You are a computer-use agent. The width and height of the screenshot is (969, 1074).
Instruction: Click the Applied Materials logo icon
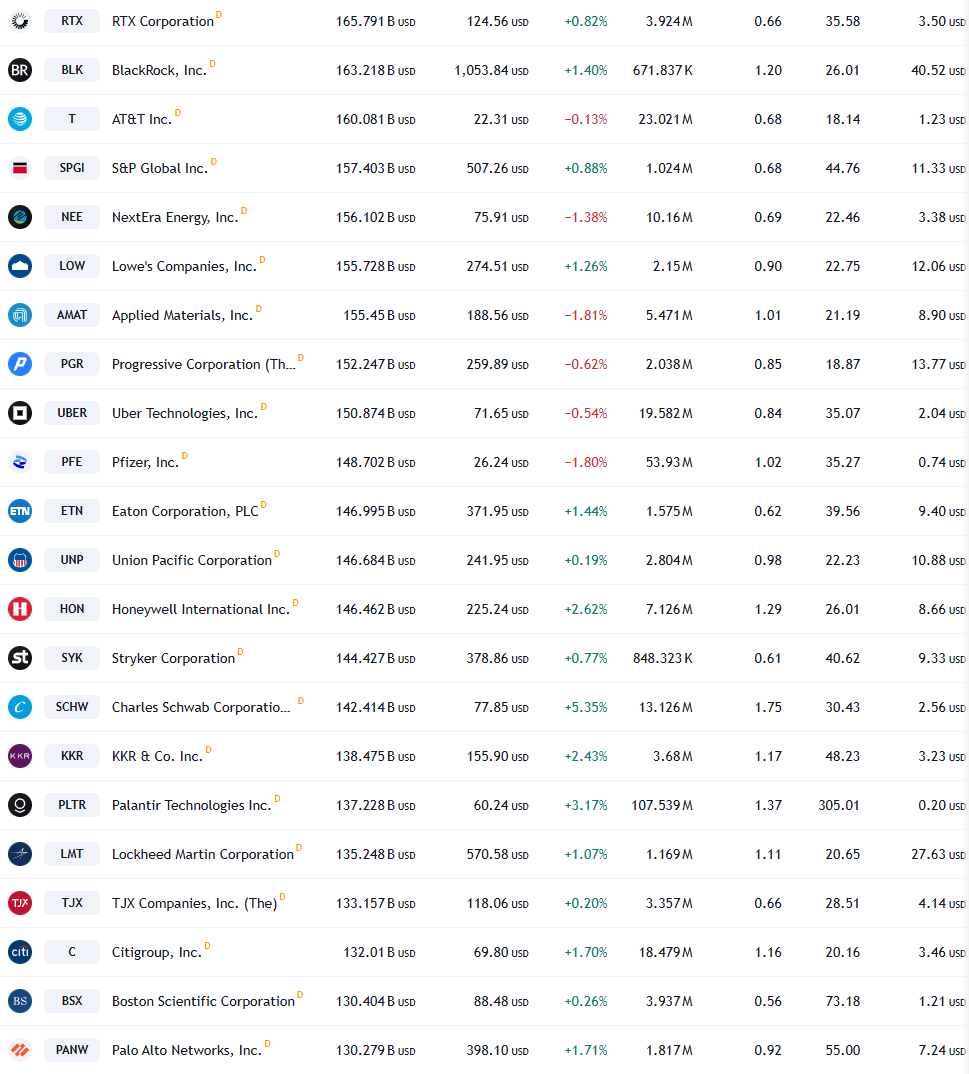[x=20, y=315]
